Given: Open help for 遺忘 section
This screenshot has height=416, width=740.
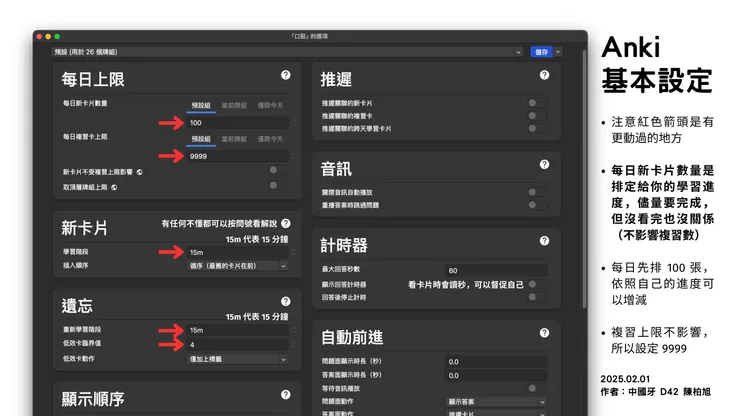Looking at the screenshot, I should click(x=286, y=301).
